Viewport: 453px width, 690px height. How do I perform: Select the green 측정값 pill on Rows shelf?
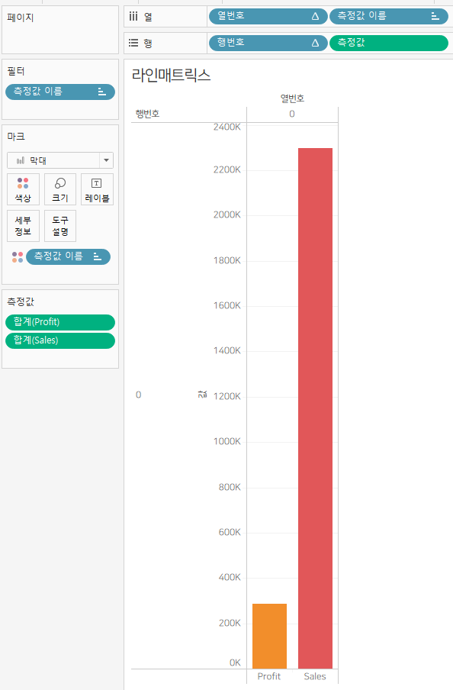tap(389, 43)
